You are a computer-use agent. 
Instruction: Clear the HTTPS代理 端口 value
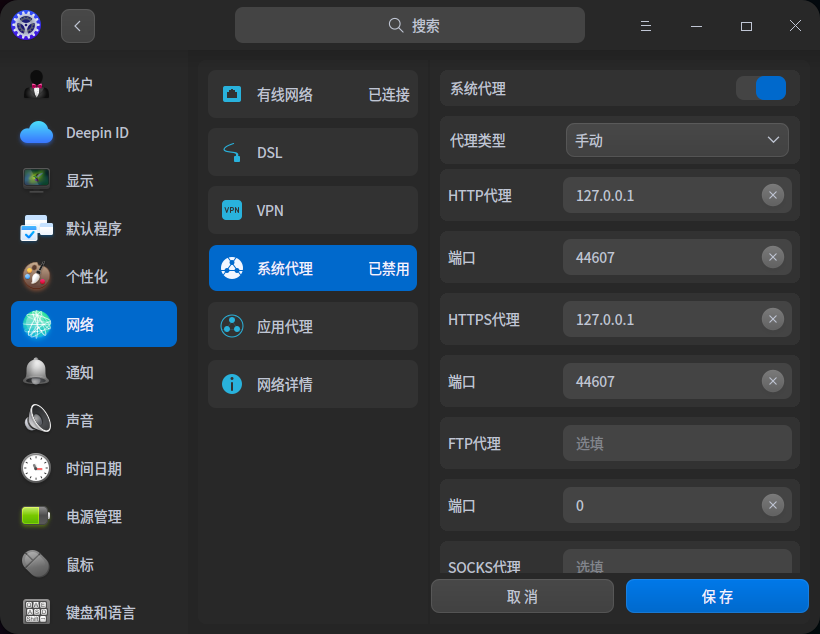(x=773, y=381)
